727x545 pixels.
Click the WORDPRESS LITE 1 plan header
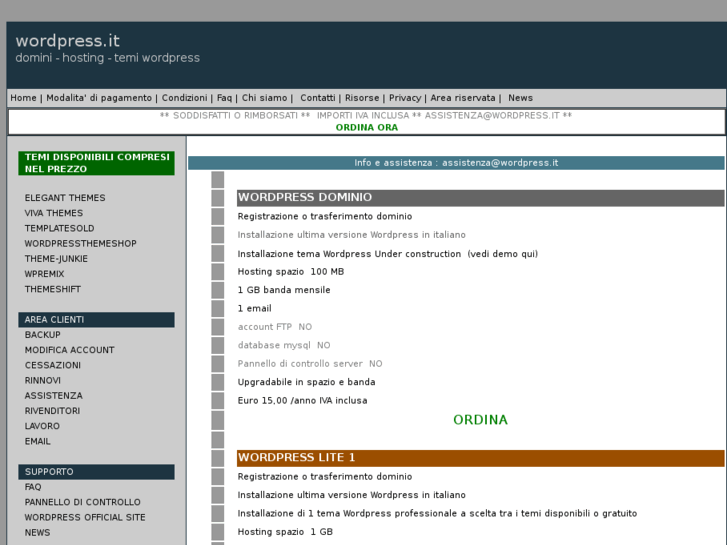coord(480,457)
